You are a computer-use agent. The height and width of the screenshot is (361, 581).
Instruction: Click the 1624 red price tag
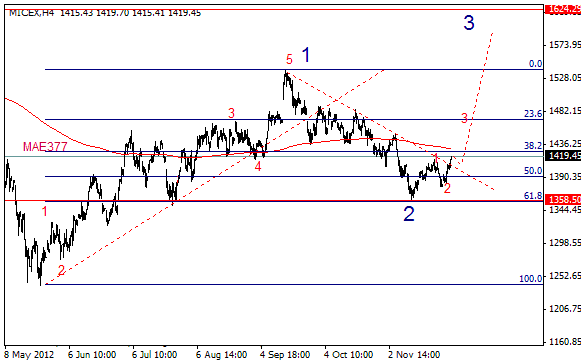pyautogui.click(x=562, y=9)
